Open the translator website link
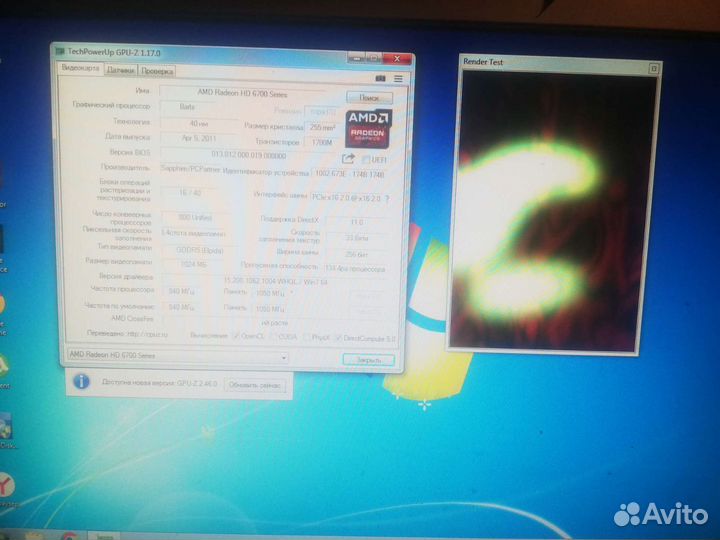Screen dimensions: 720x540 click(147, 334)
